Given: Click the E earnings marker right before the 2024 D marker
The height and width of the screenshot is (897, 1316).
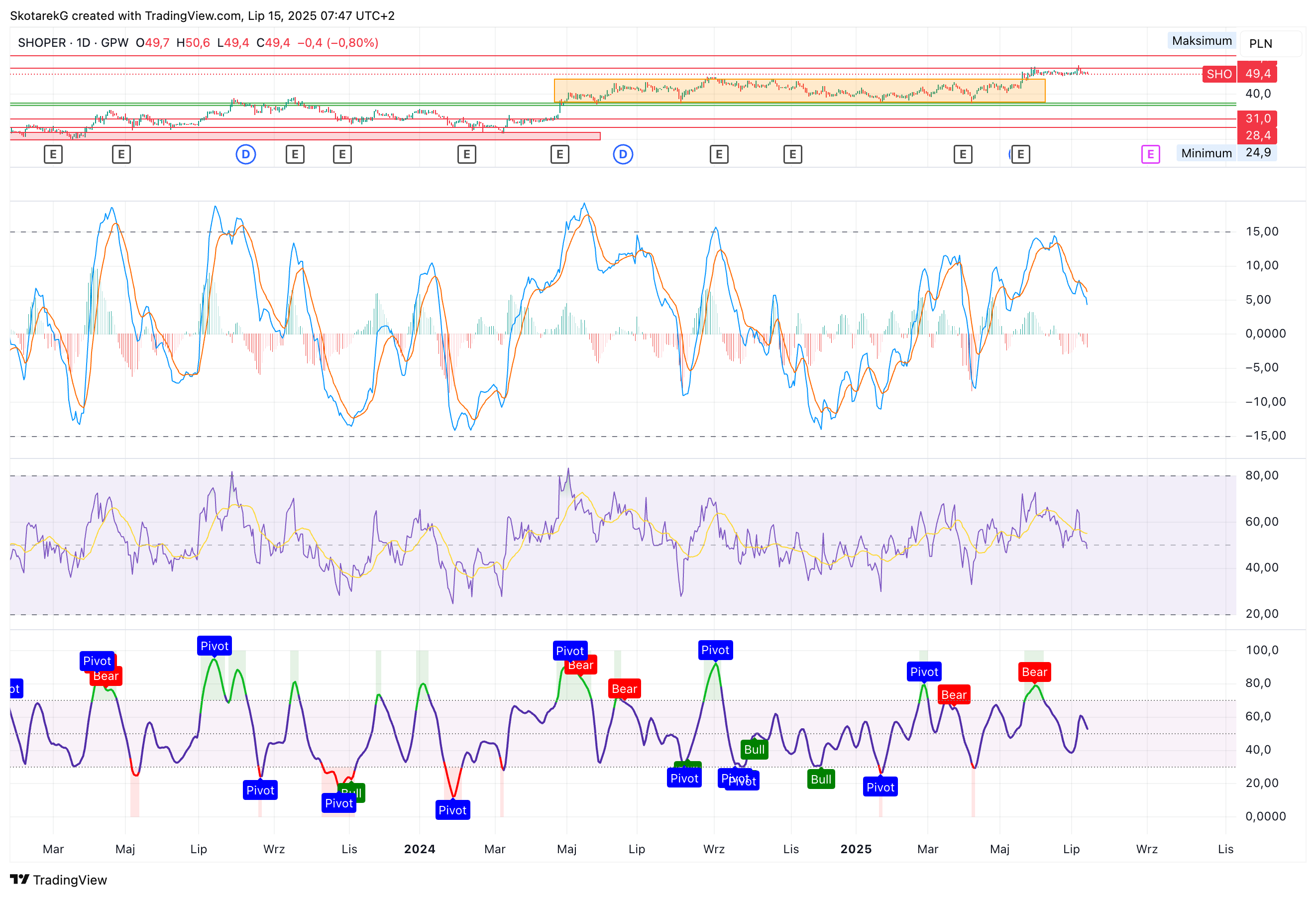Looking at the screenshot, I should coord(559,154).
